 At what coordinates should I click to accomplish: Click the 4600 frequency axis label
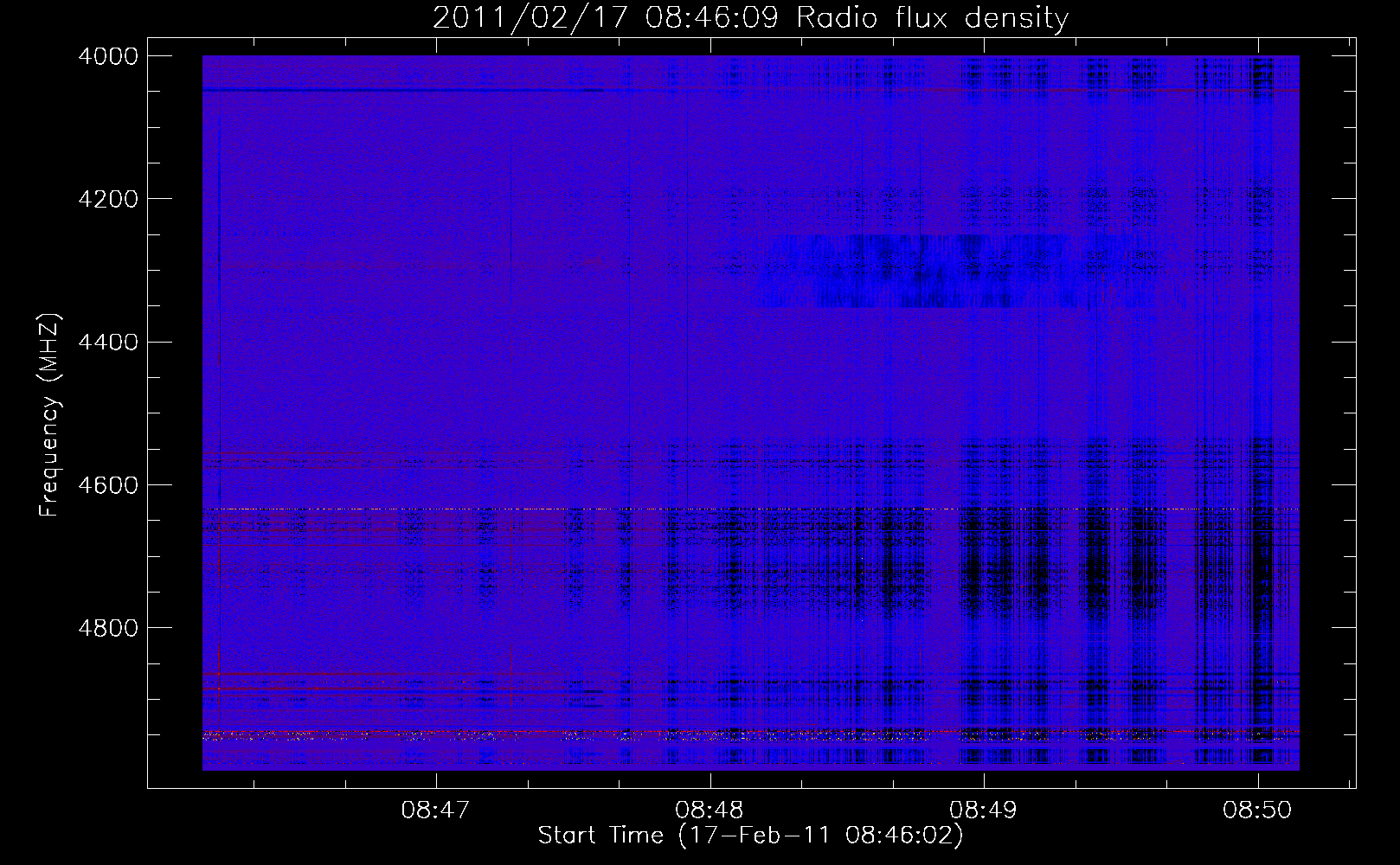(x=108, y=484)
